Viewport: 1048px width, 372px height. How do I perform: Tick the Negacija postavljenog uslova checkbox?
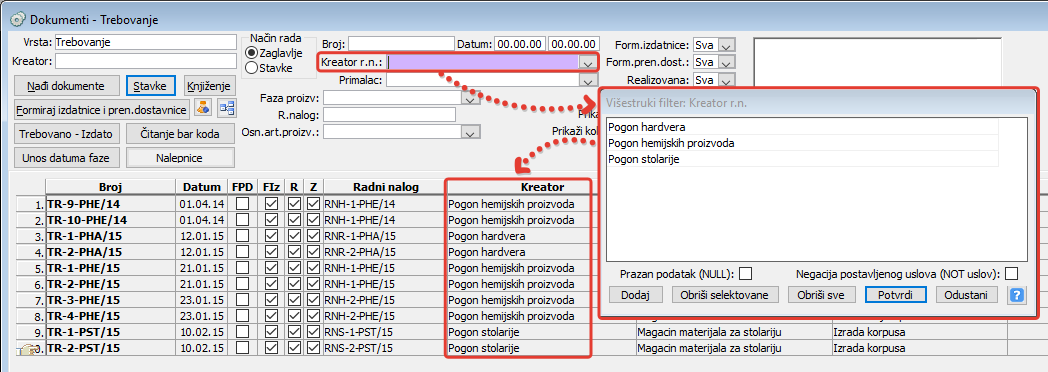1012,273
